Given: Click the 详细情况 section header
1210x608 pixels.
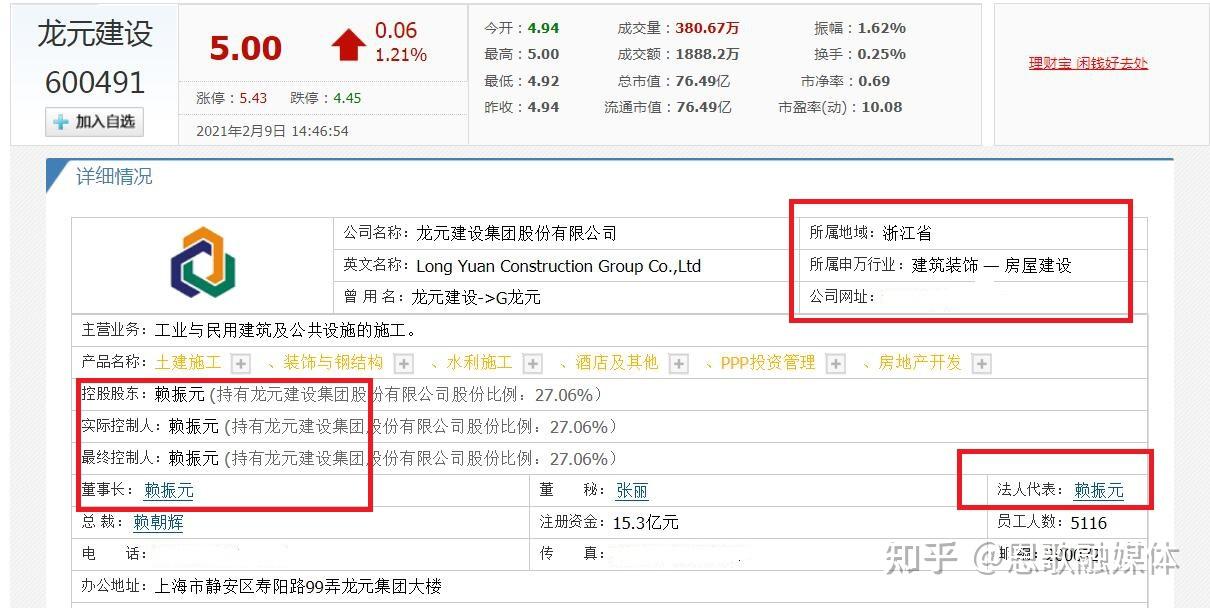Looking at the screenshot, I should coord(114,177).
